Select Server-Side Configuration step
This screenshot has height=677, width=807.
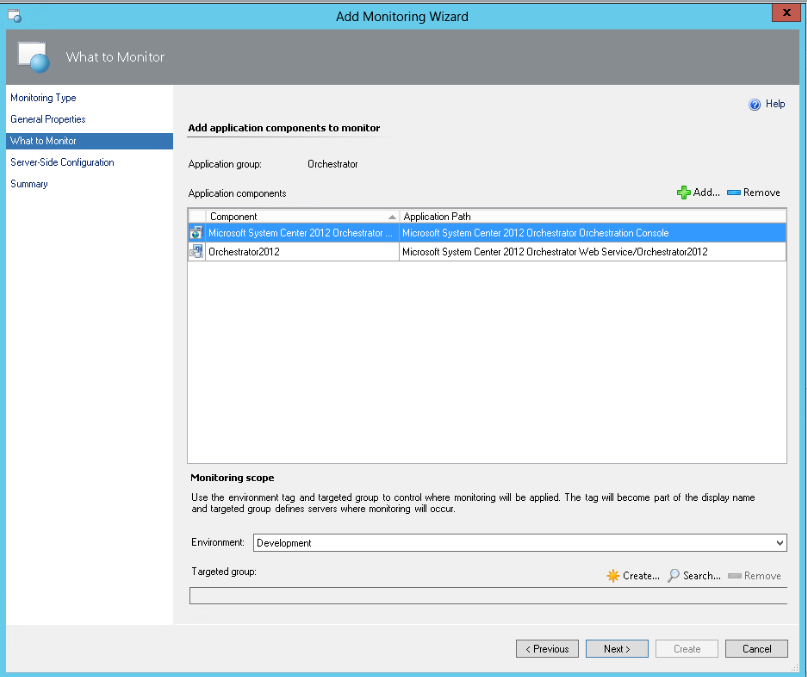coord(62,162)
